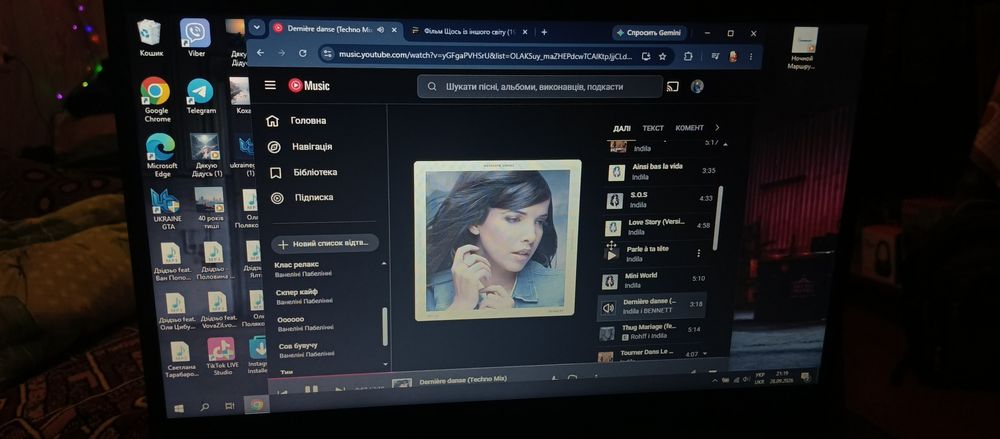Click the YouTube Music logo
Screen dimensions: 1000x439
coord(309,86)
